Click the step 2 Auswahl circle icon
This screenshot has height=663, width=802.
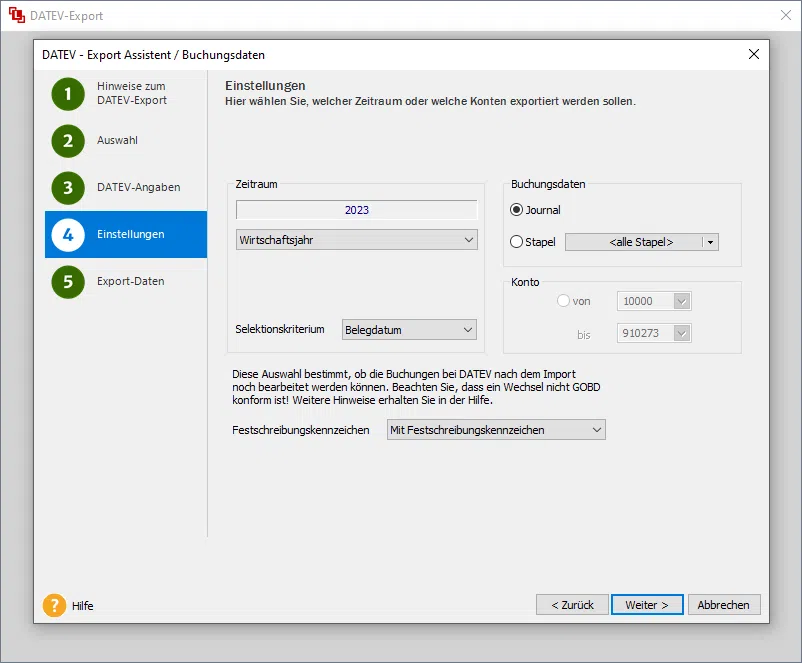click(x=68, y=141)
